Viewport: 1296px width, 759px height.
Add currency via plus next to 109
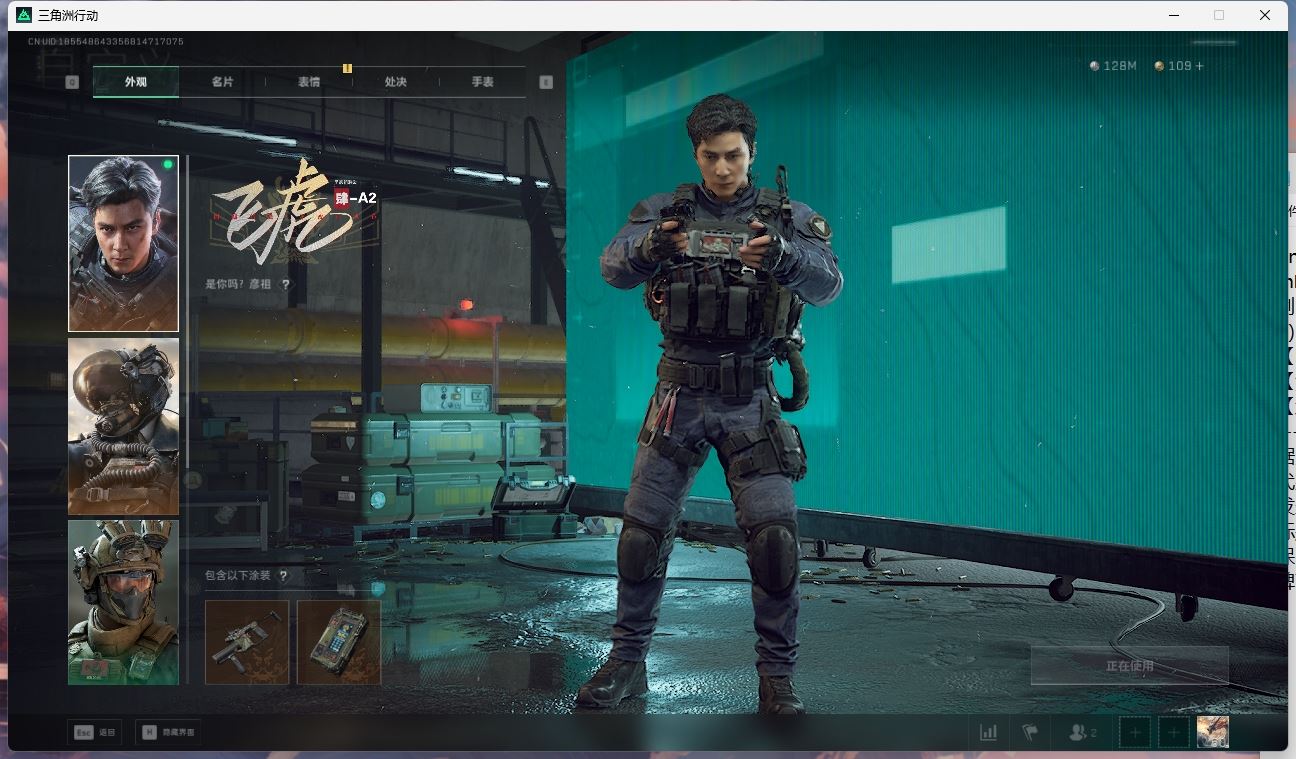click(x=1200, y=66)
